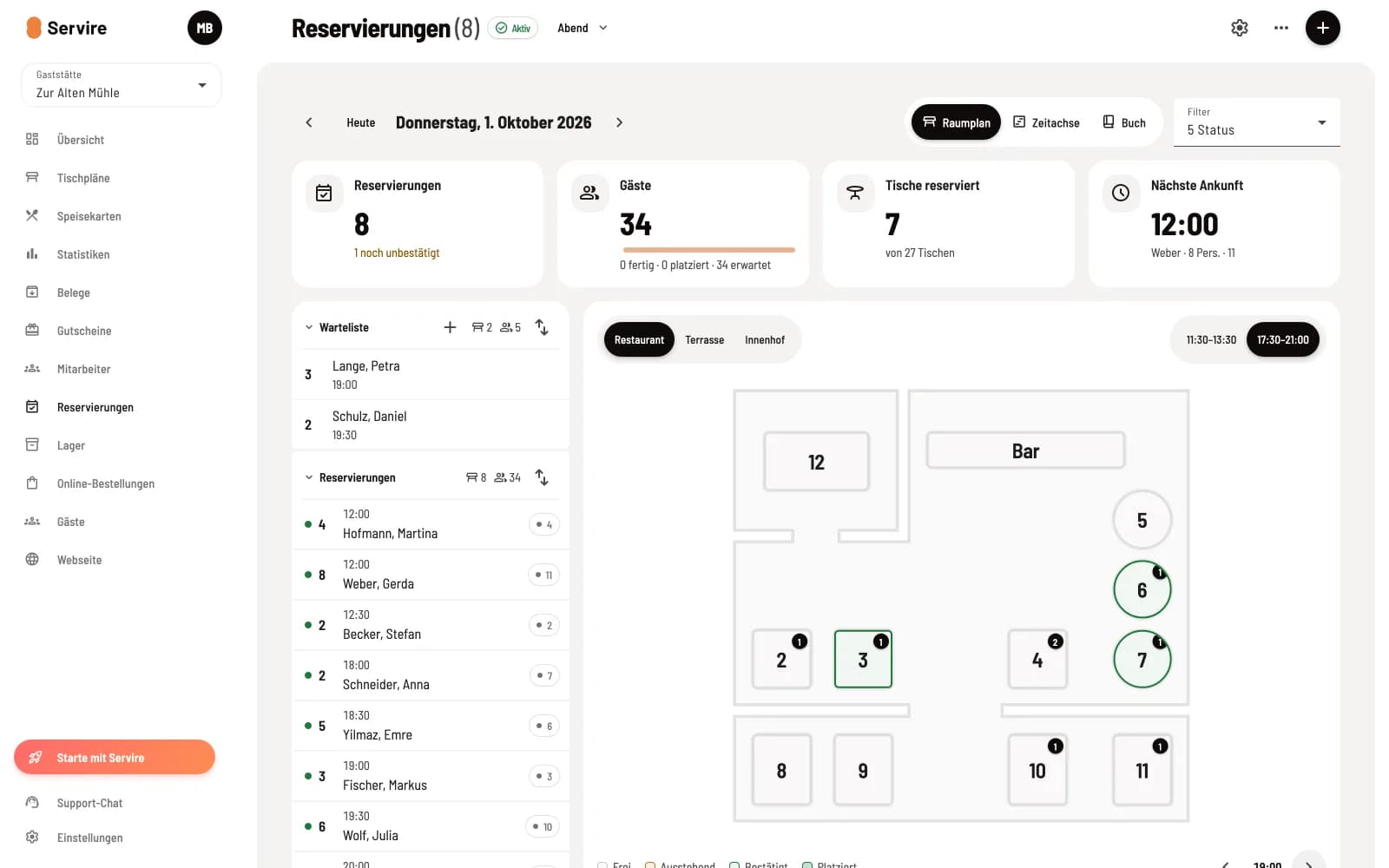Screen dimensions: 1389x868
Task: Open the three-dots more menu
Action: click(1281, 28)
